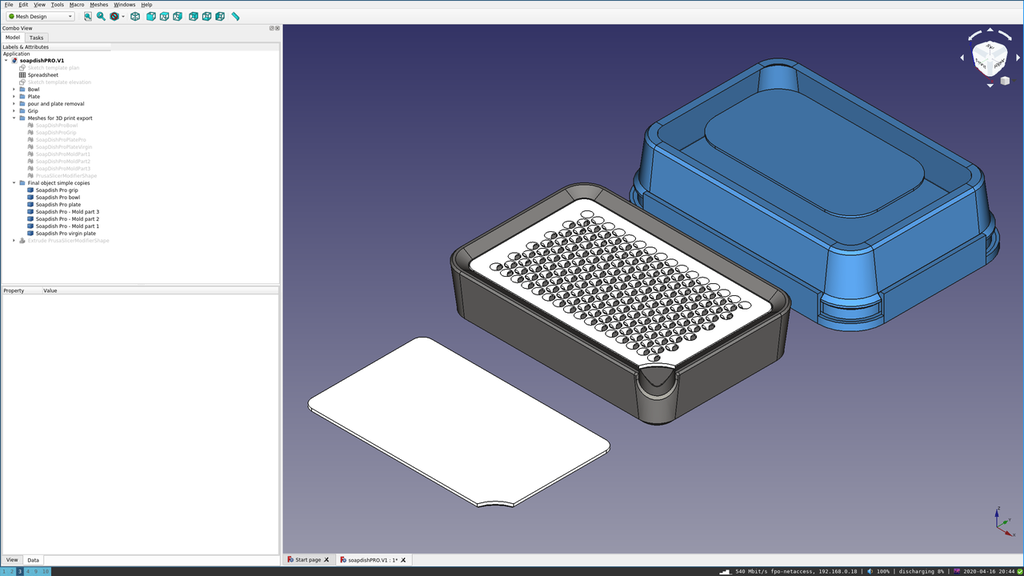Screen dimensions: 1024x576
Task: Click the soapdishPRO.V1 document icon
Action: point(14,61)
